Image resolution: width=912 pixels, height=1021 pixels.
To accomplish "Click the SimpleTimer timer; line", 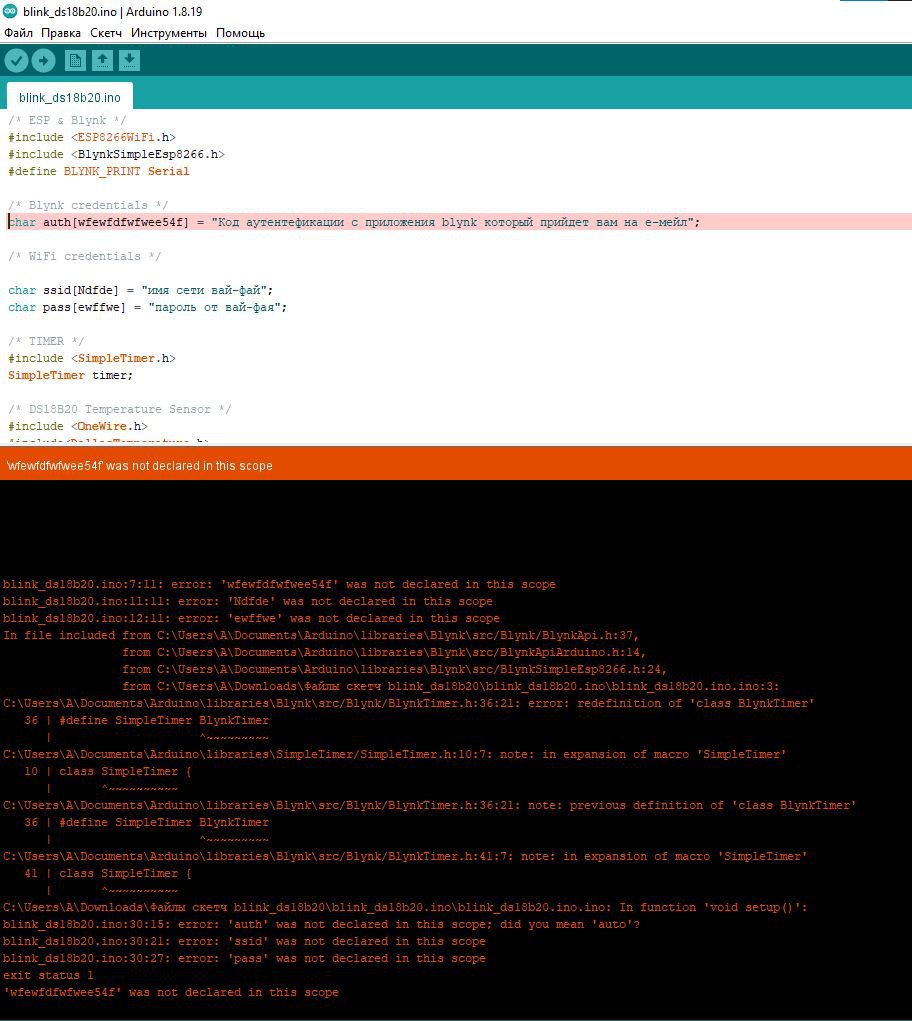I will pos(70,375).
